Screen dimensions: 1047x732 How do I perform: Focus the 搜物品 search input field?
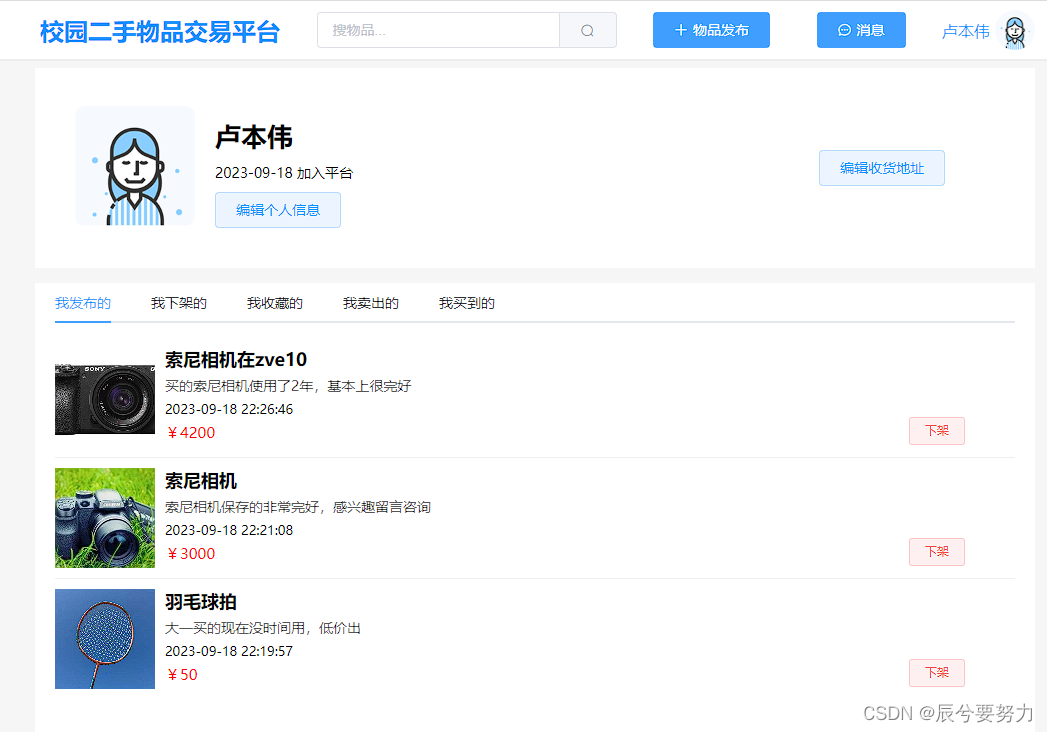pyautogui.click(x=438, y=30)
